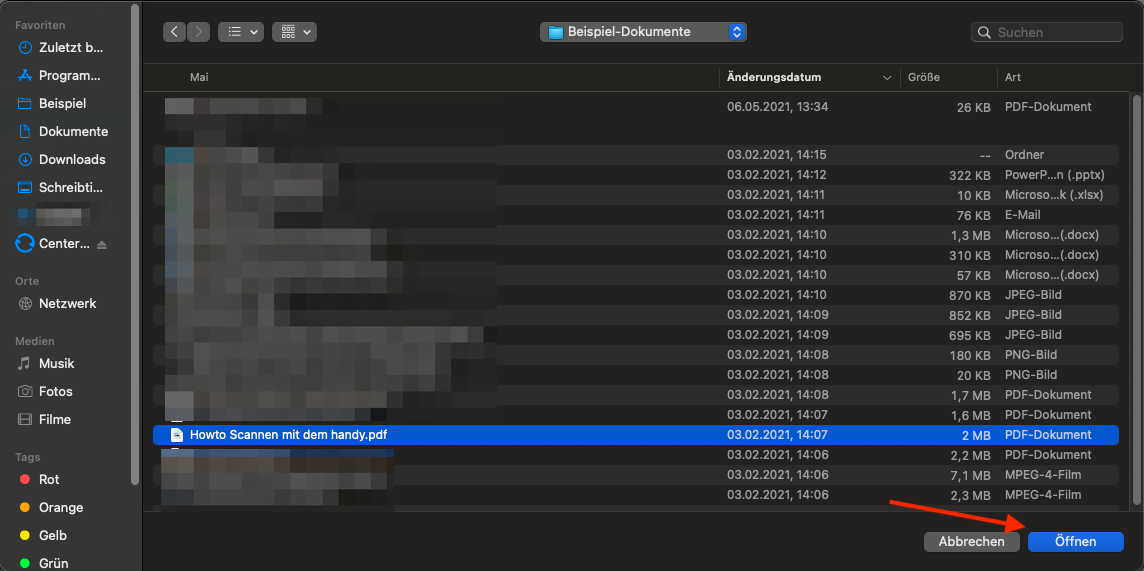Open the grouping options dropdown

click(x=294, y=31)
